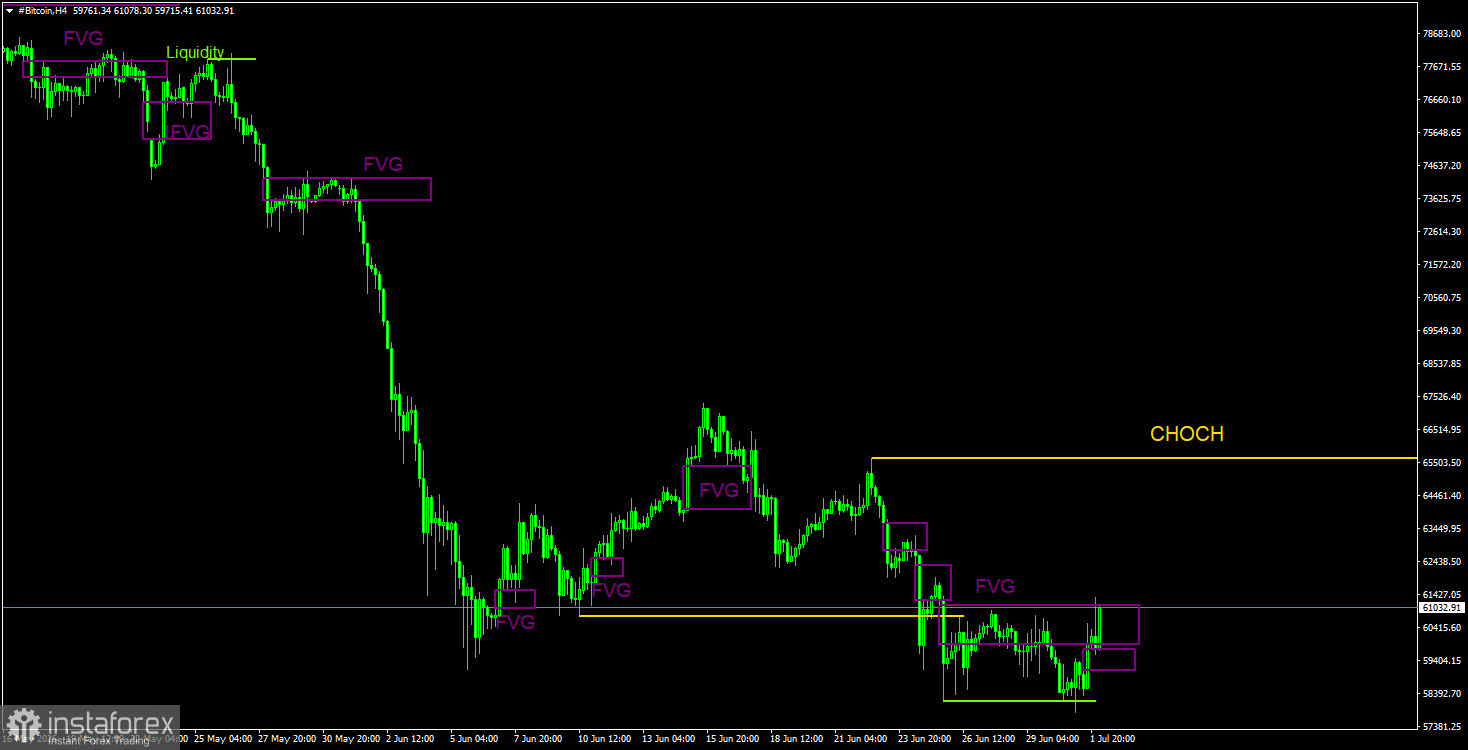Screen dimensions: 1468x750
Task: Click the 64461.40 price axis label
Action: pyautogui.click(x=1442, y=495)
